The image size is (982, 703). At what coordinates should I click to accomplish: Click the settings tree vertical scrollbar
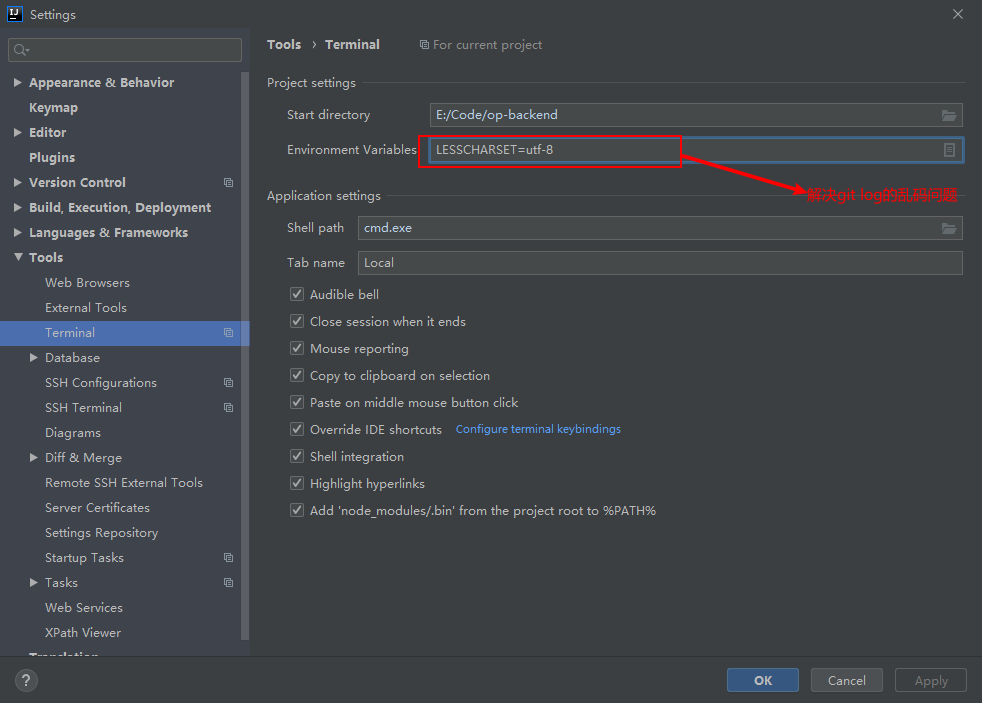pos(245,357)
